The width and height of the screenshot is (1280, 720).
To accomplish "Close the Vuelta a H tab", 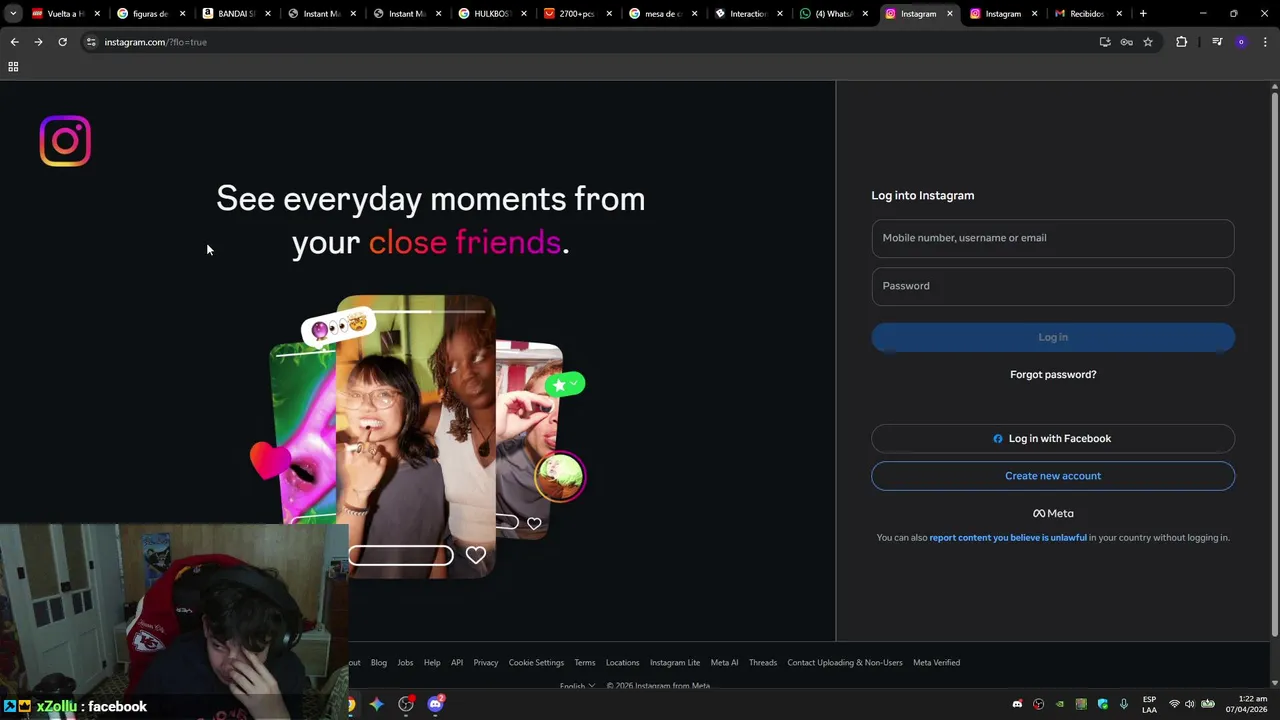I will pos(97,14).
